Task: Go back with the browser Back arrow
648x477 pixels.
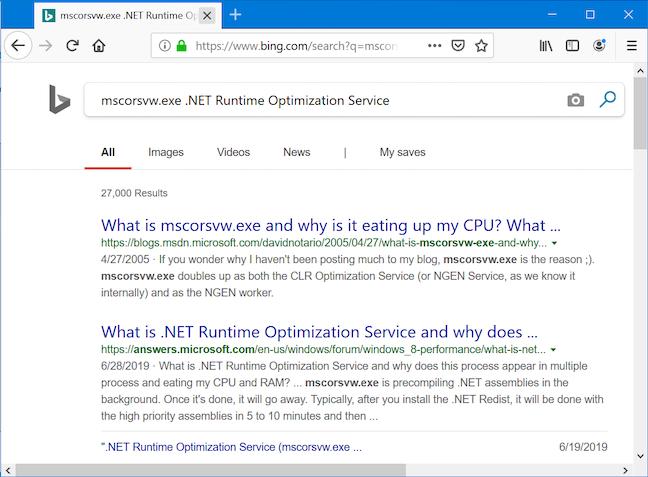Action: coord(18,45)
